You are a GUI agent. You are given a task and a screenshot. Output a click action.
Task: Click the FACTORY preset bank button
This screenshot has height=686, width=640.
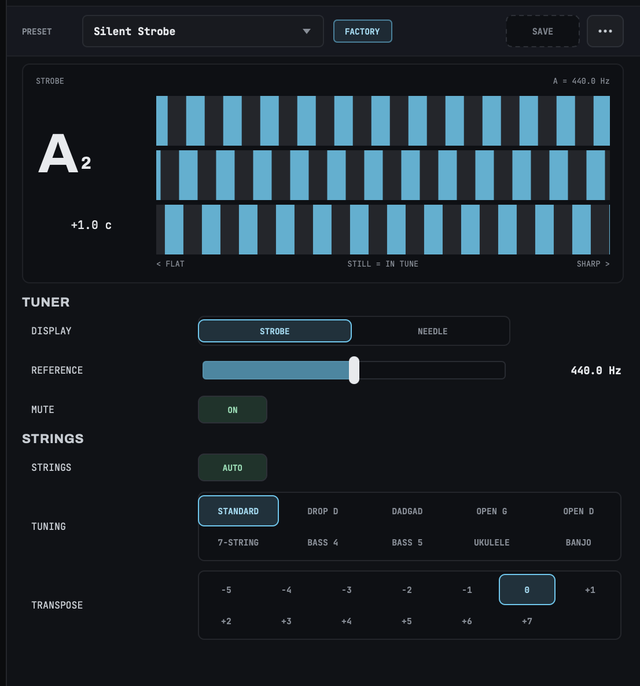(x=362, y=32)
